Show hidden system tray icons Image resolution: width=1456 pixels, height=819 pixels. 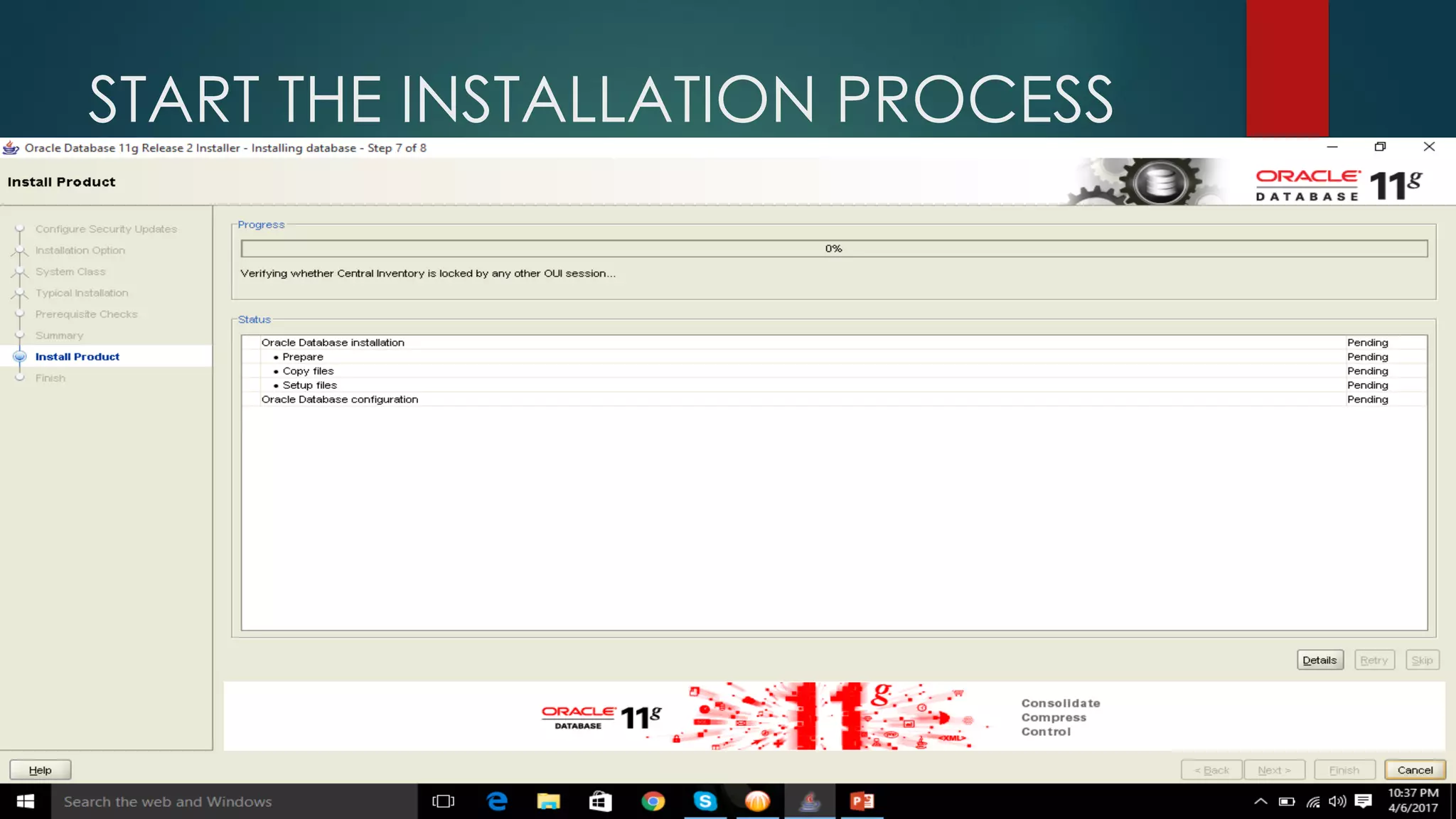point(1260,802)
